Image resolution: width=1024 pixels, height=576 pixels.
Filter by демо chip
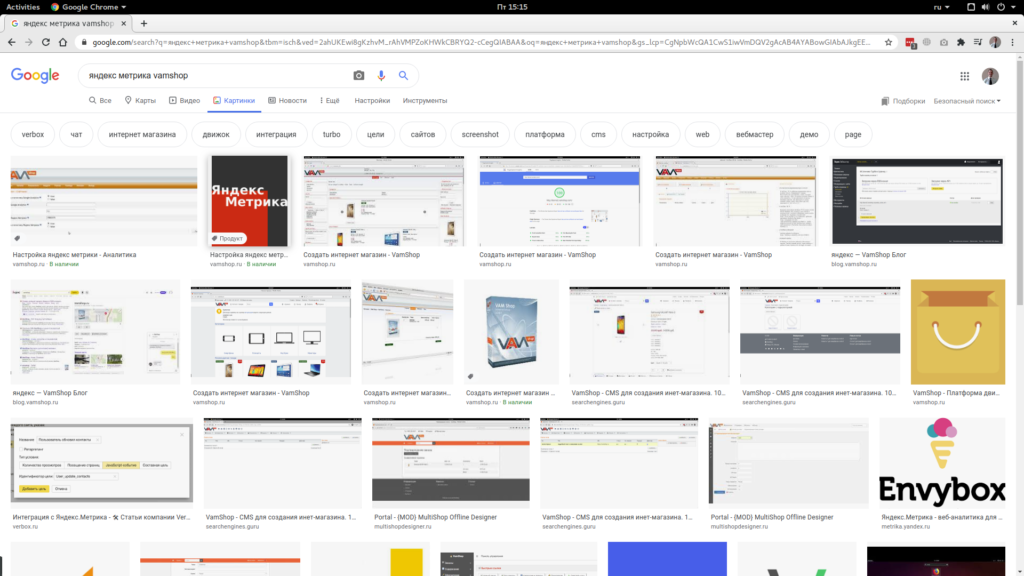(809, 135)
